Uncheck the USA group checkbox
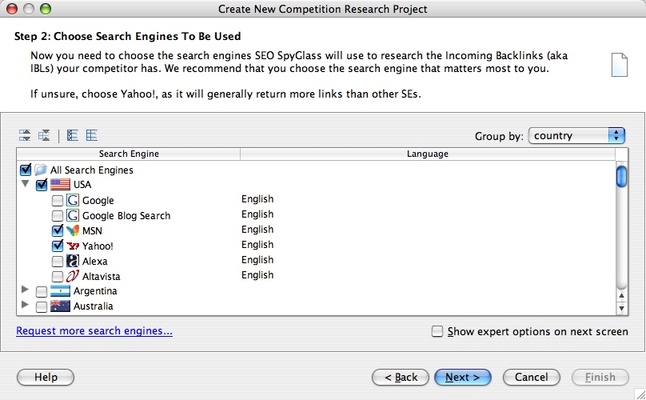646x400 pixels. [x=42, y=185]
